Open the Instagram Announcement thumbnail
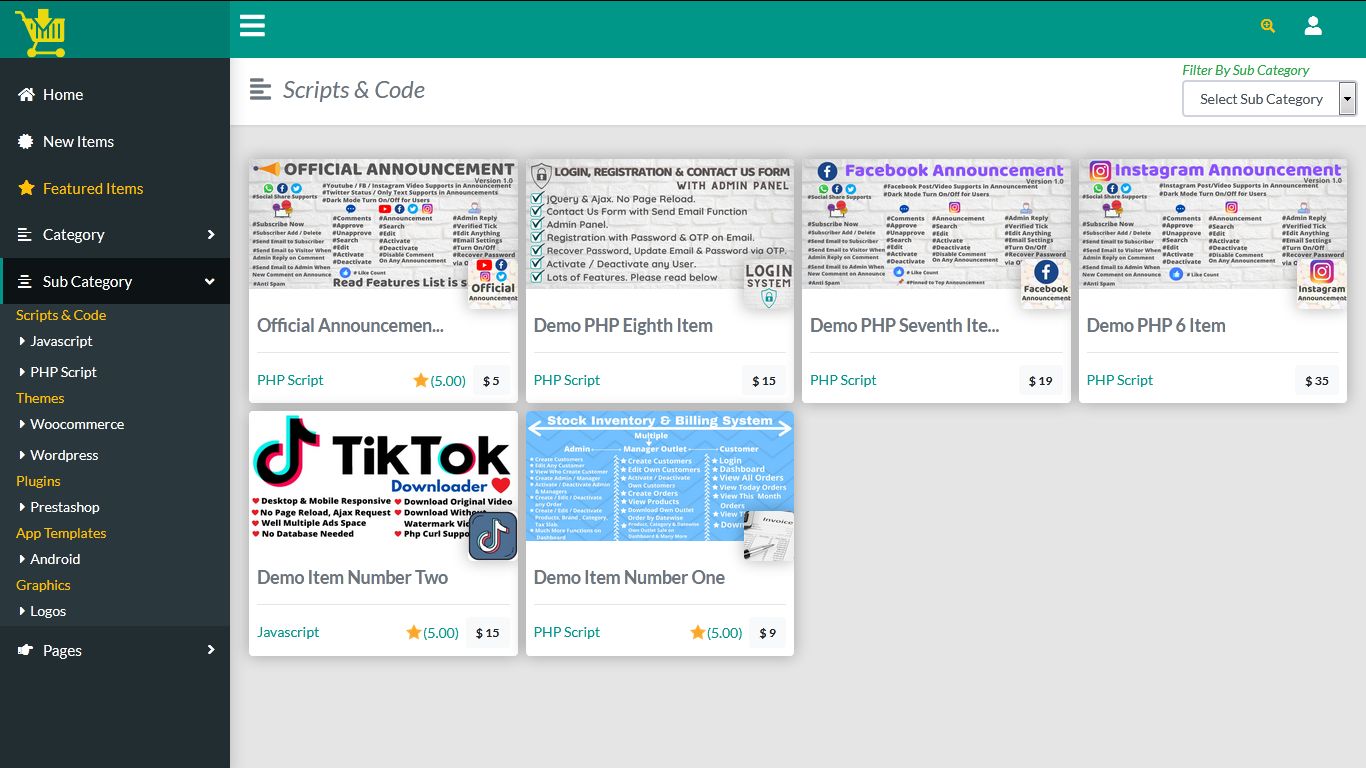 [1213, 225]
